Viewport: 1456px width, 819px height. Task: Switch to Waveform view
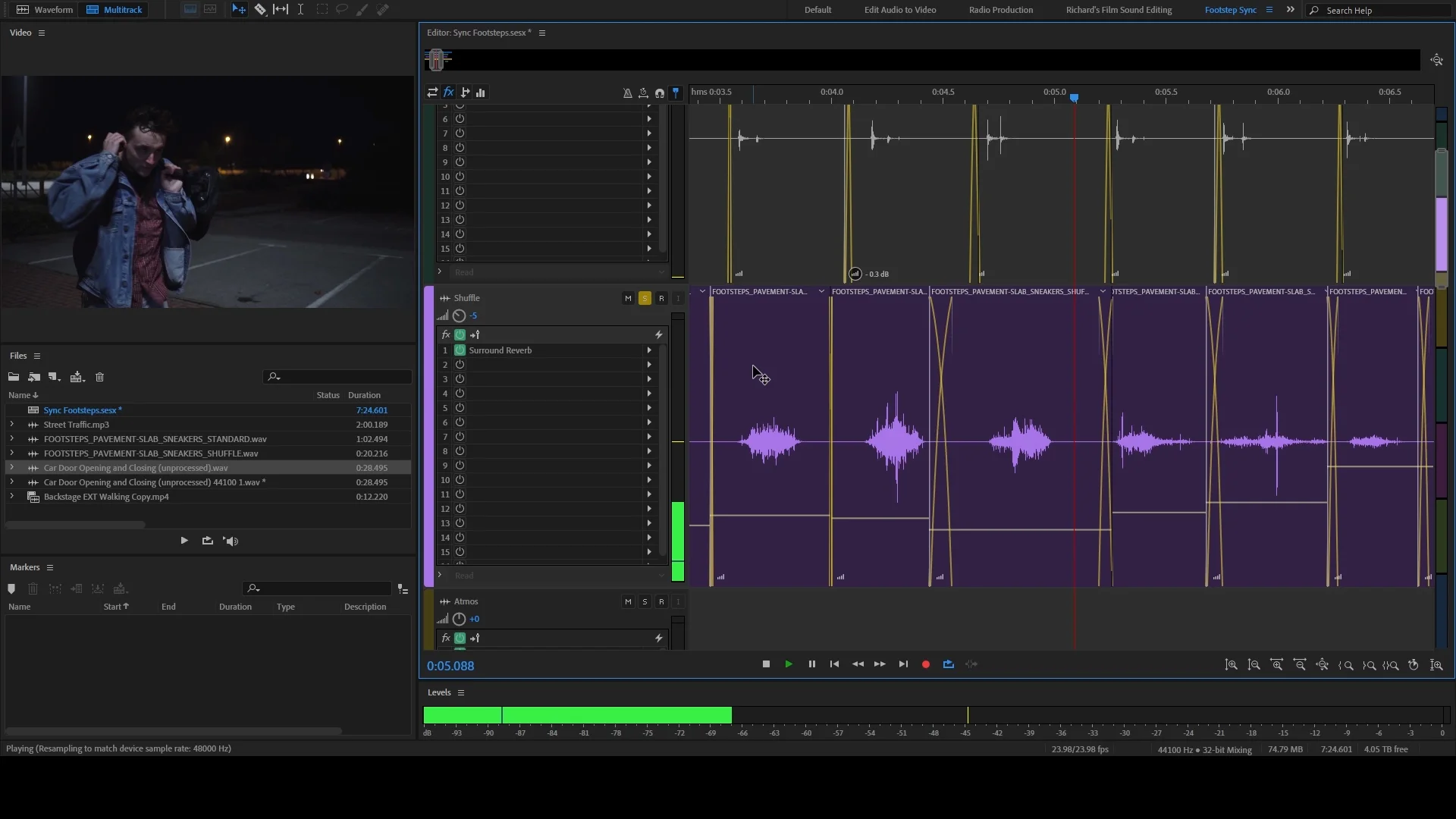(44, 10)
